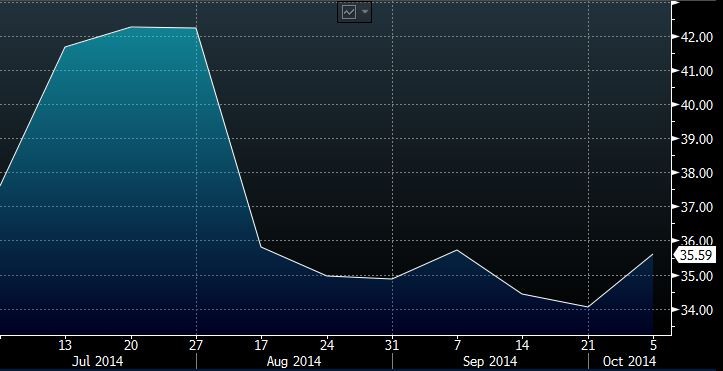The width and height of the screenshot is (723, 371).
Task: Click the Aug 2014 month label
Action: (x=294, y=361)
